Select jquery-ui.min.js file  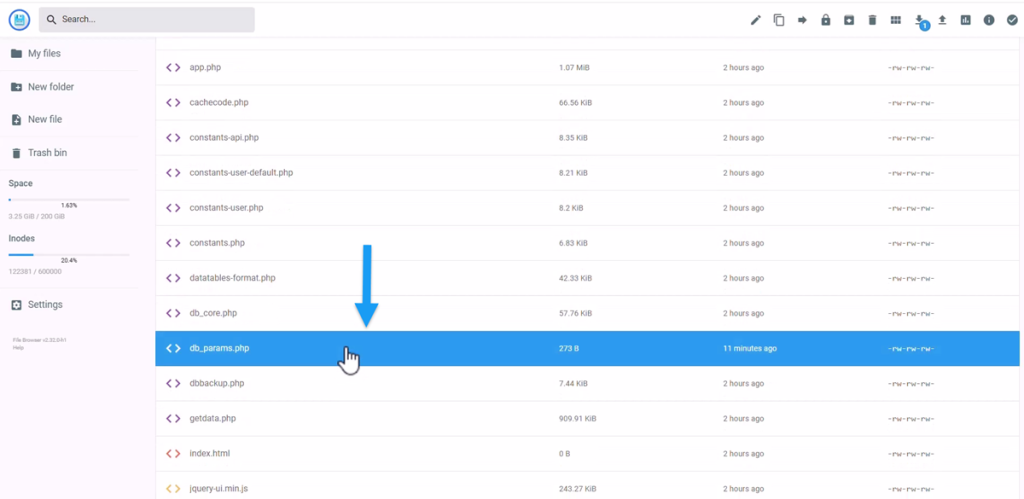click(588, 485)
